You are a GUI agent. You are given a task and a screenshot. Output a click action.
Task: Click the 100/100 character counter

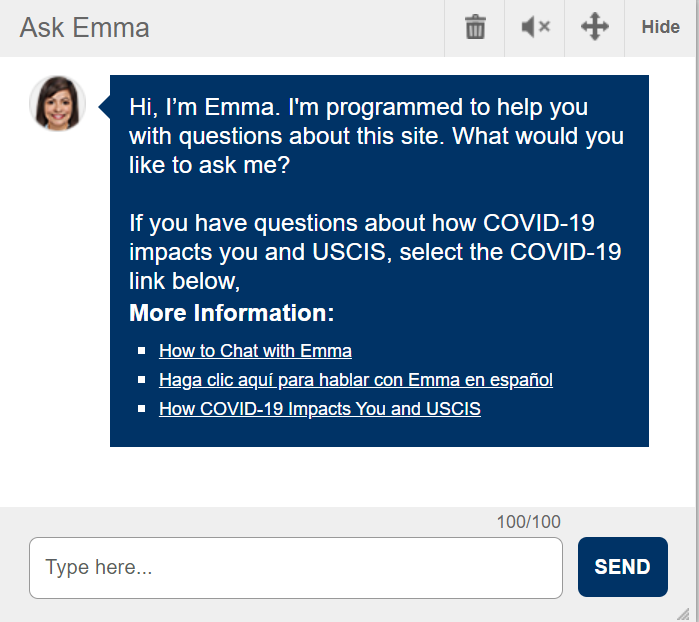point(529,522)
